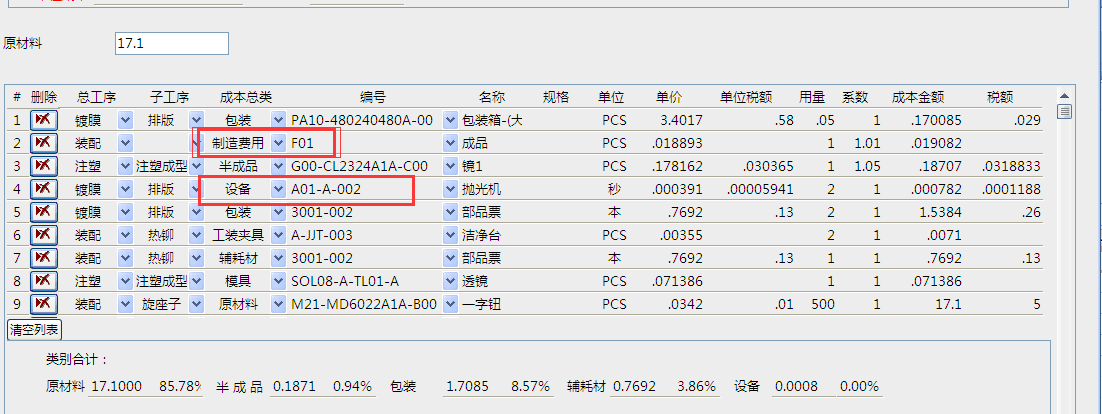This screenshot has width=1102, height=414.
Task: Click the 清空列表 button
Action: click(34, 329)
